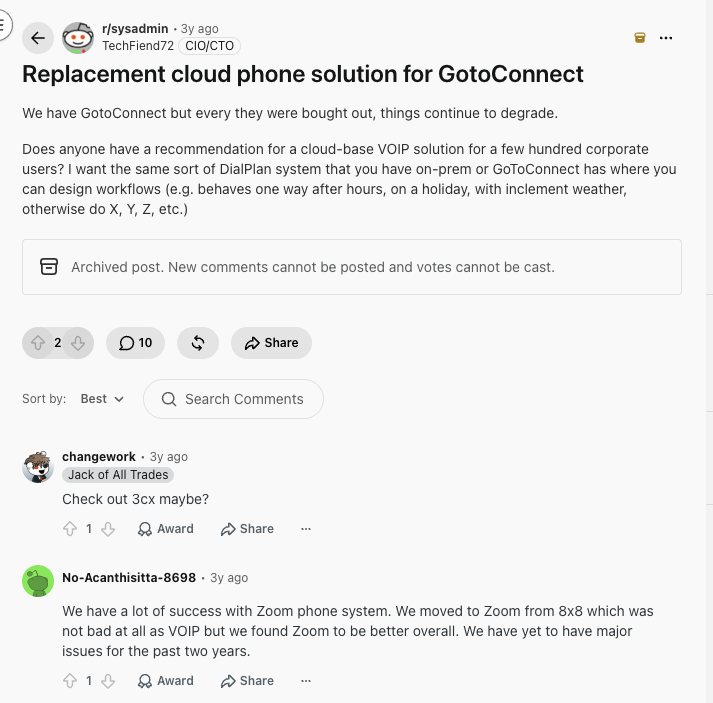Screen dimensions: 713x703
Task: Downvote changework's 3cx comment
Action: click(x=108, y=529)
